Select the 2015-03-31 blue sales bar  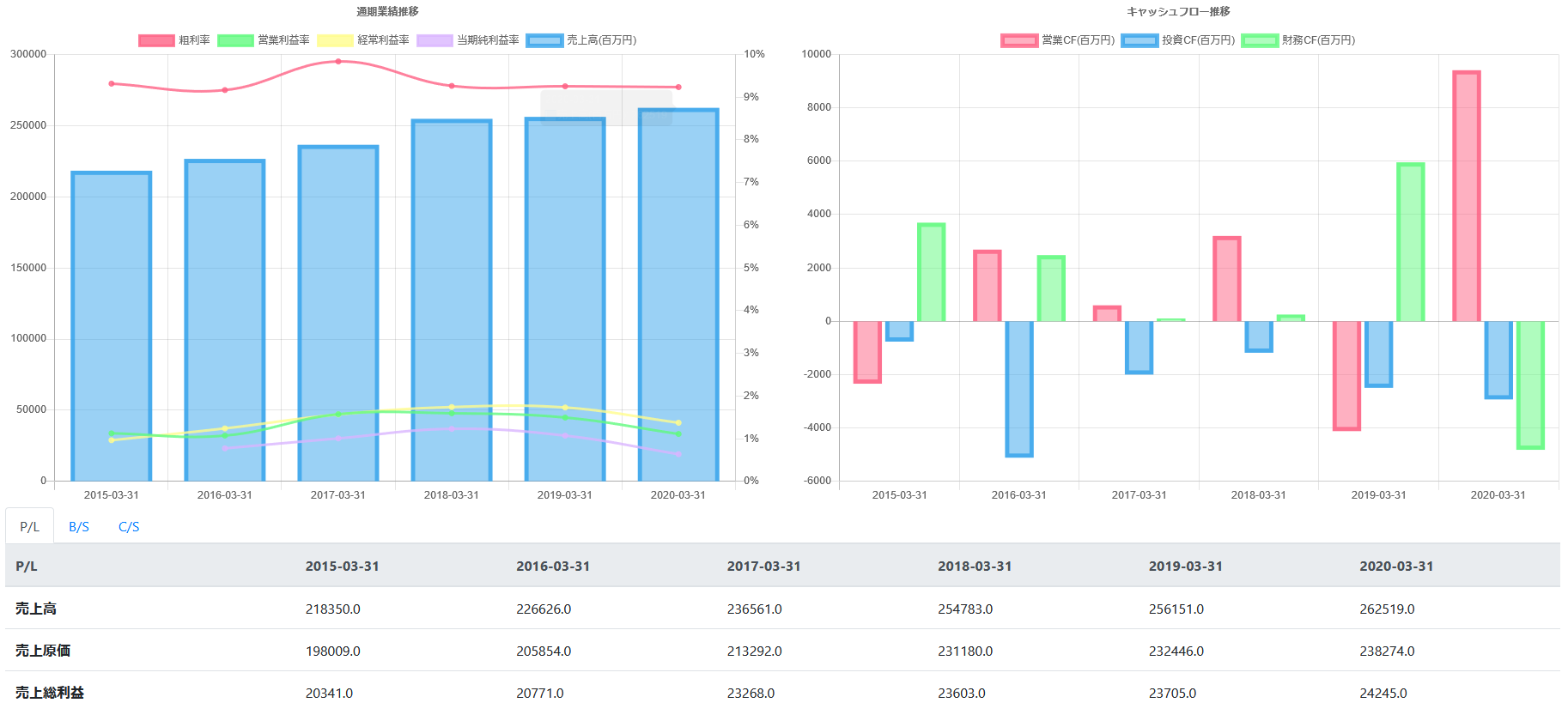click(x=112, y=326)
